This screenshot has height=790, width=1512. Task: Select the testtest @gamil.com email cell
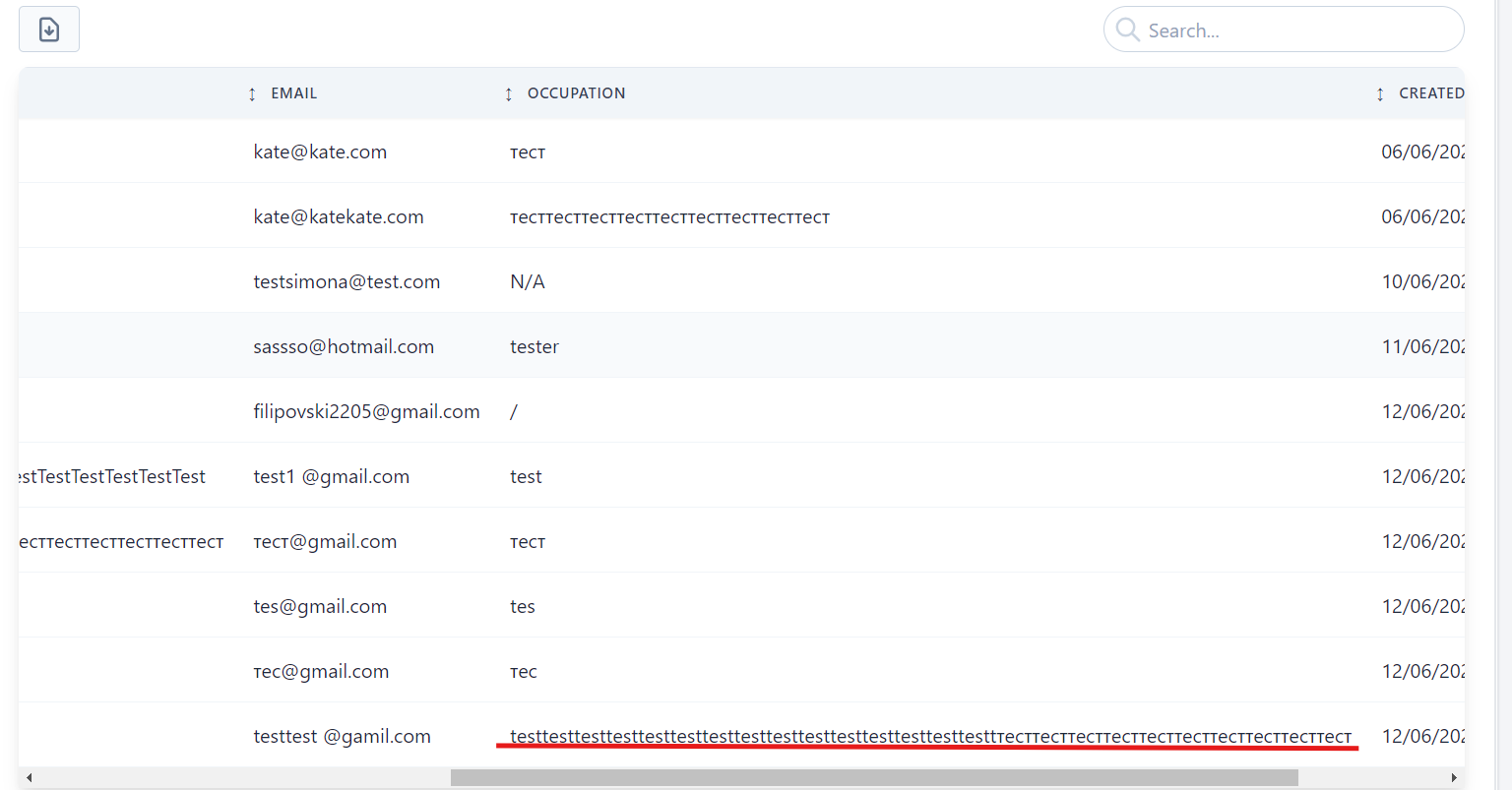342,737
